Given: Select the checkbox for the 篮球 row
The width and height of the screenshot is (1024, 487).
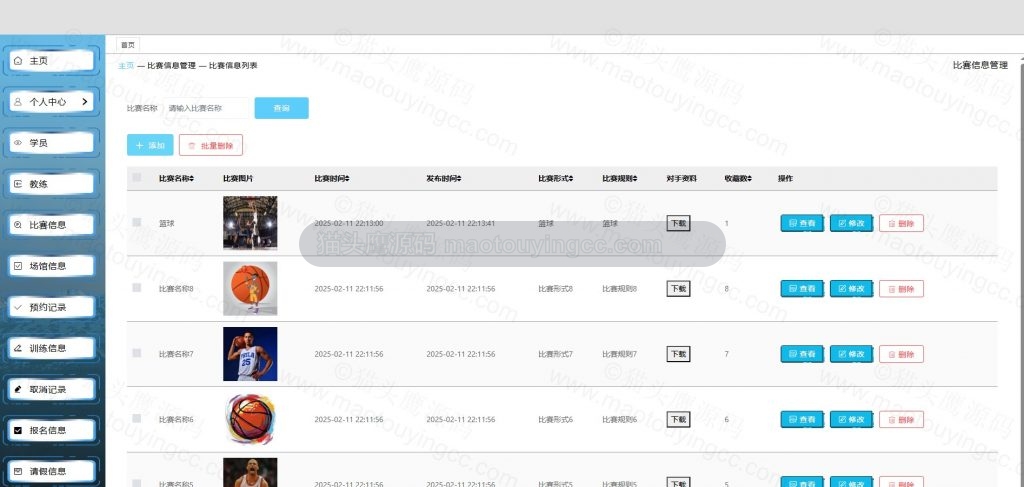Looking at the screenshot, I should click(x=136, y=223).
